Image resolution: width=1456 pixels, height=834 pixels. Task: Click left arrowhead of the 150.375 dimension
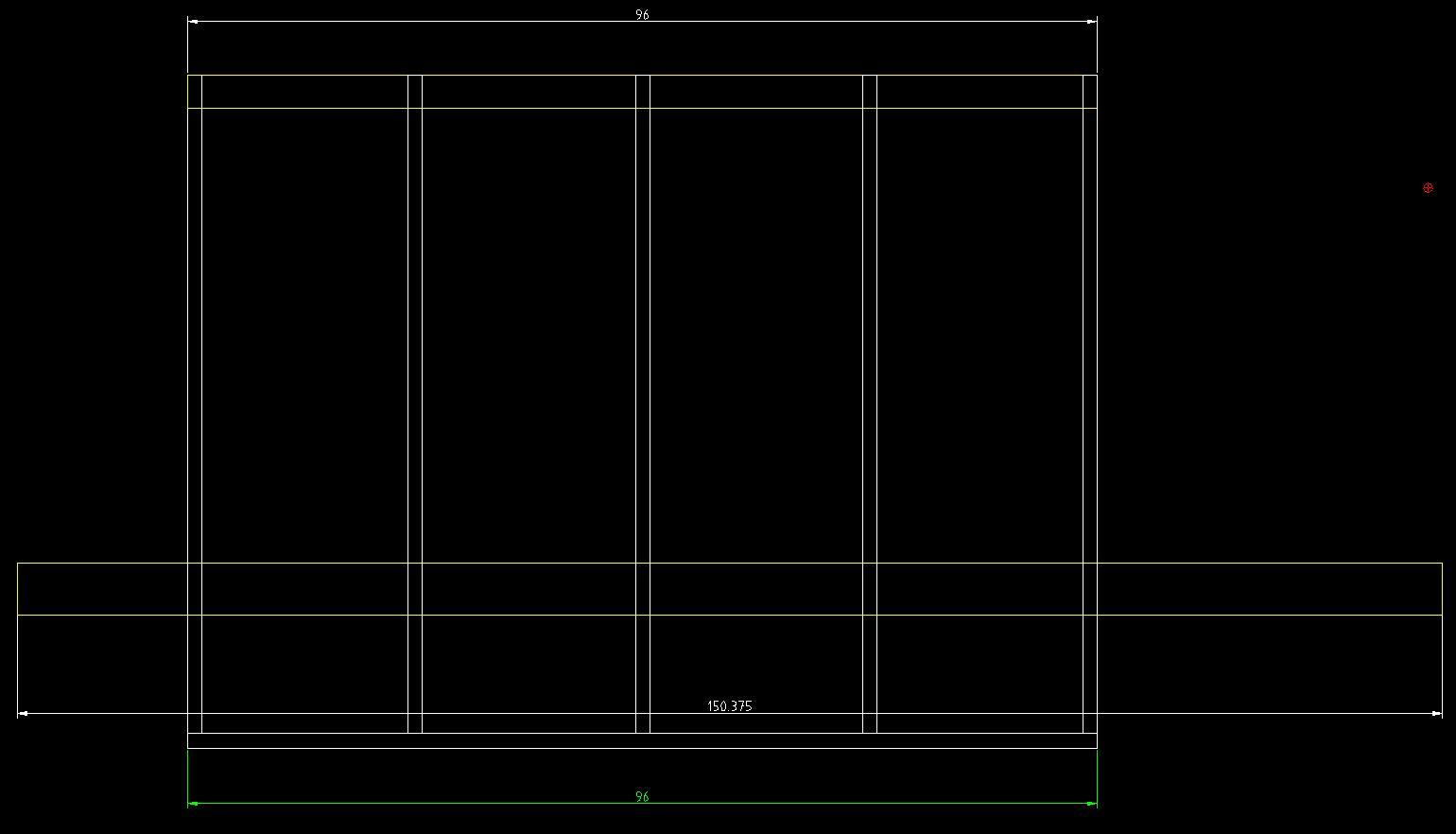click(x=23, y=714)
